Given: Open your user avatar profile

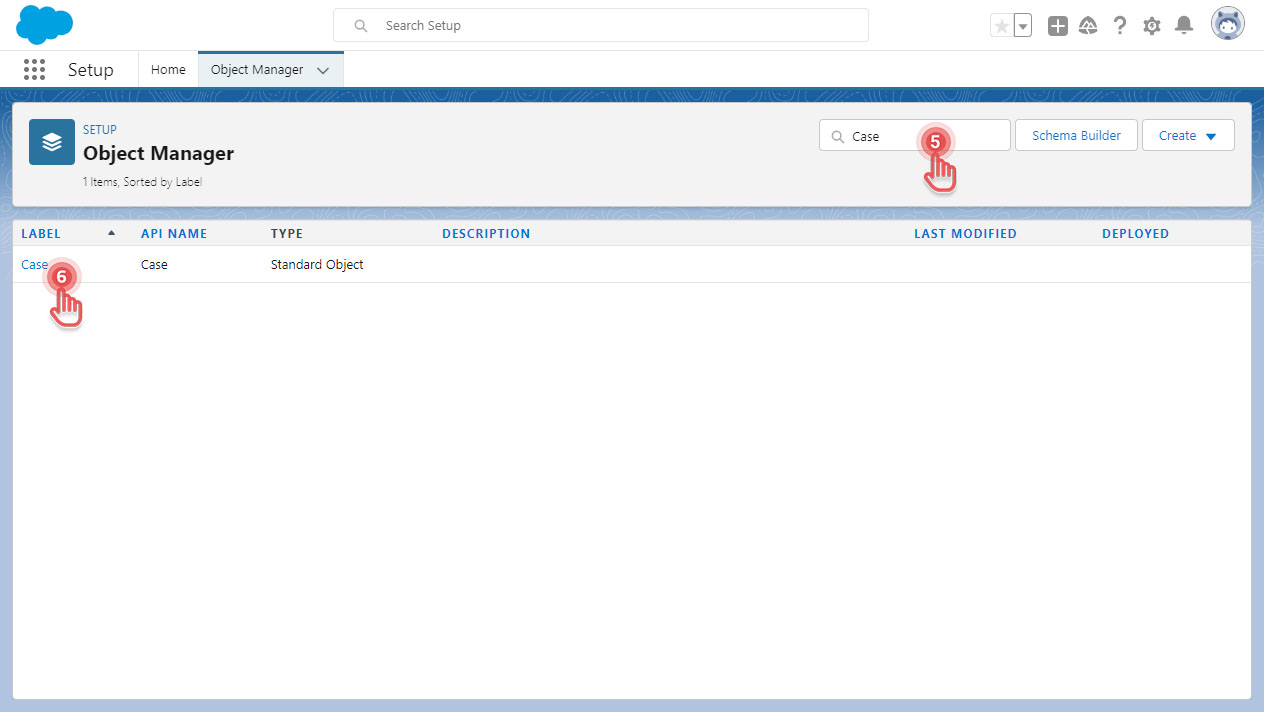Looking at the screenshot, I should pos(1227,23).
